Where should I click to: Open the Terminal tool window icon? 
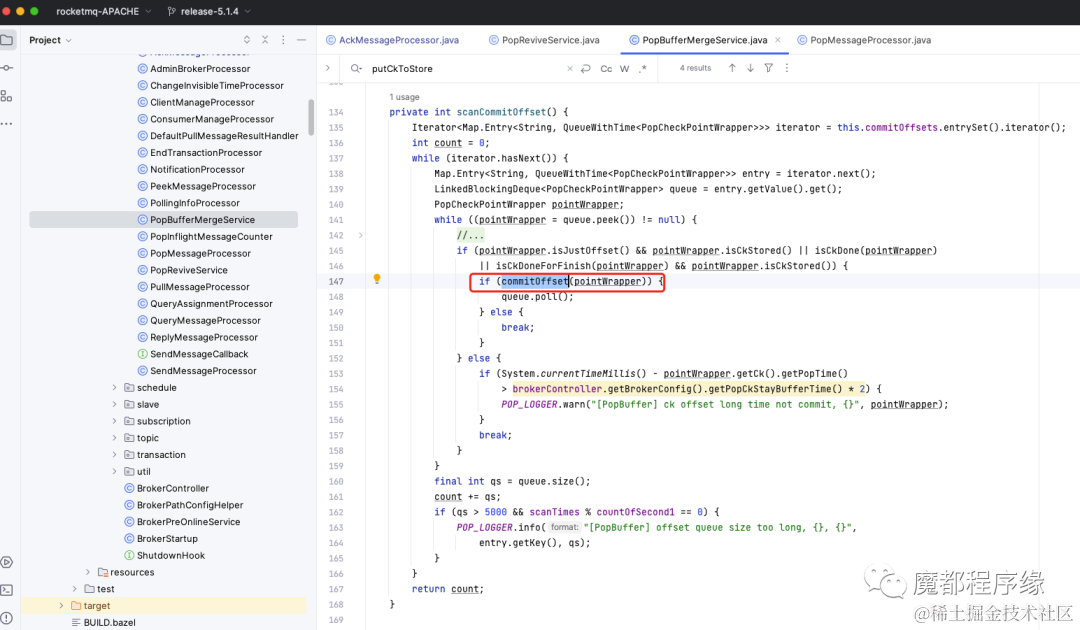tap(7, 590)
